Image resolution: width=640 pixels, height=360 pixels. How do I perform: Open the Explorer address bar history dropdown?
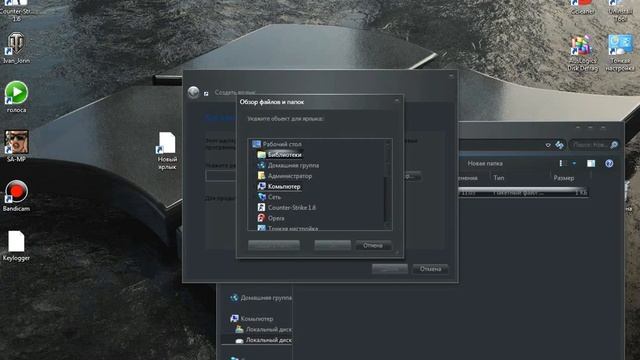point(548,145)
